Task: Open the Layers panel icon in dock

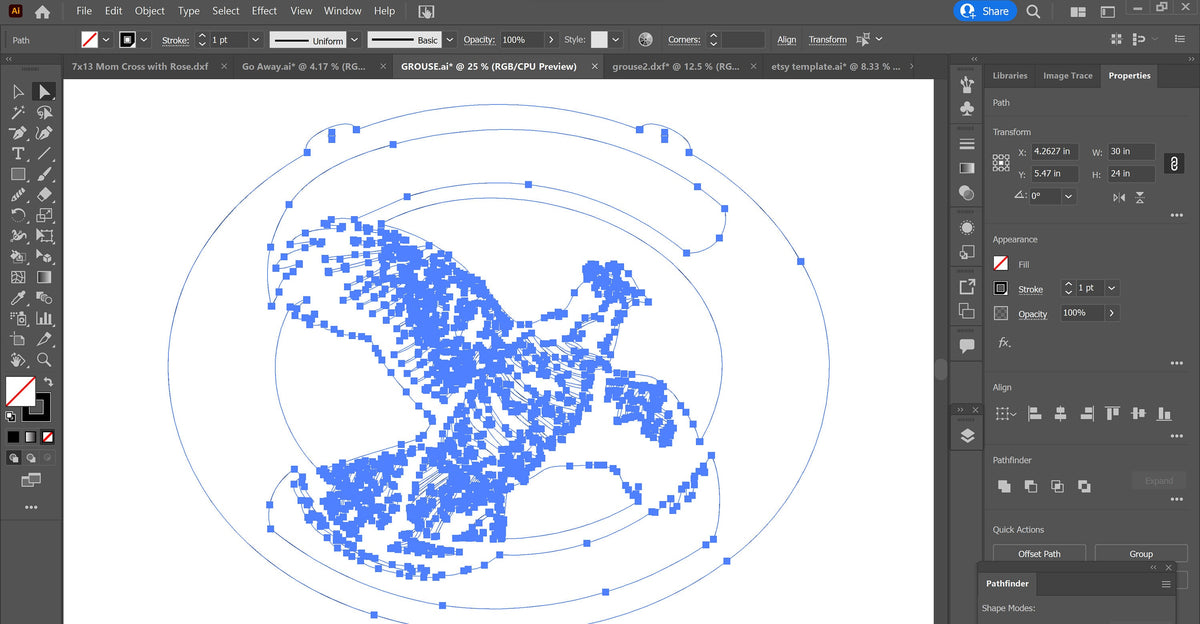Action: [967, 435]
